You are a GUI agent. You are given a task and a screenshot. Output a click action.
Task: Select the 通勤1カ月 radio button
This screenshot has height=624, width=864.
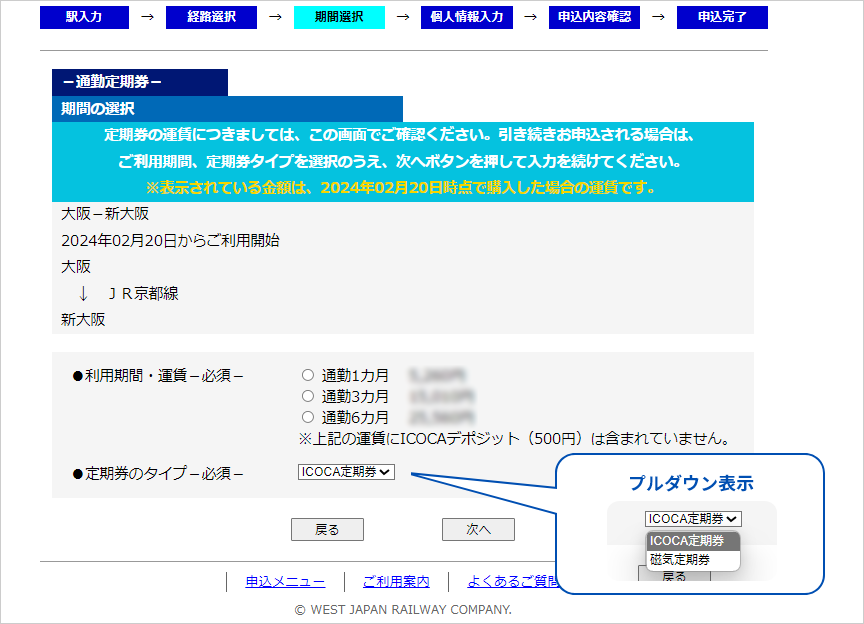(308, 376)
